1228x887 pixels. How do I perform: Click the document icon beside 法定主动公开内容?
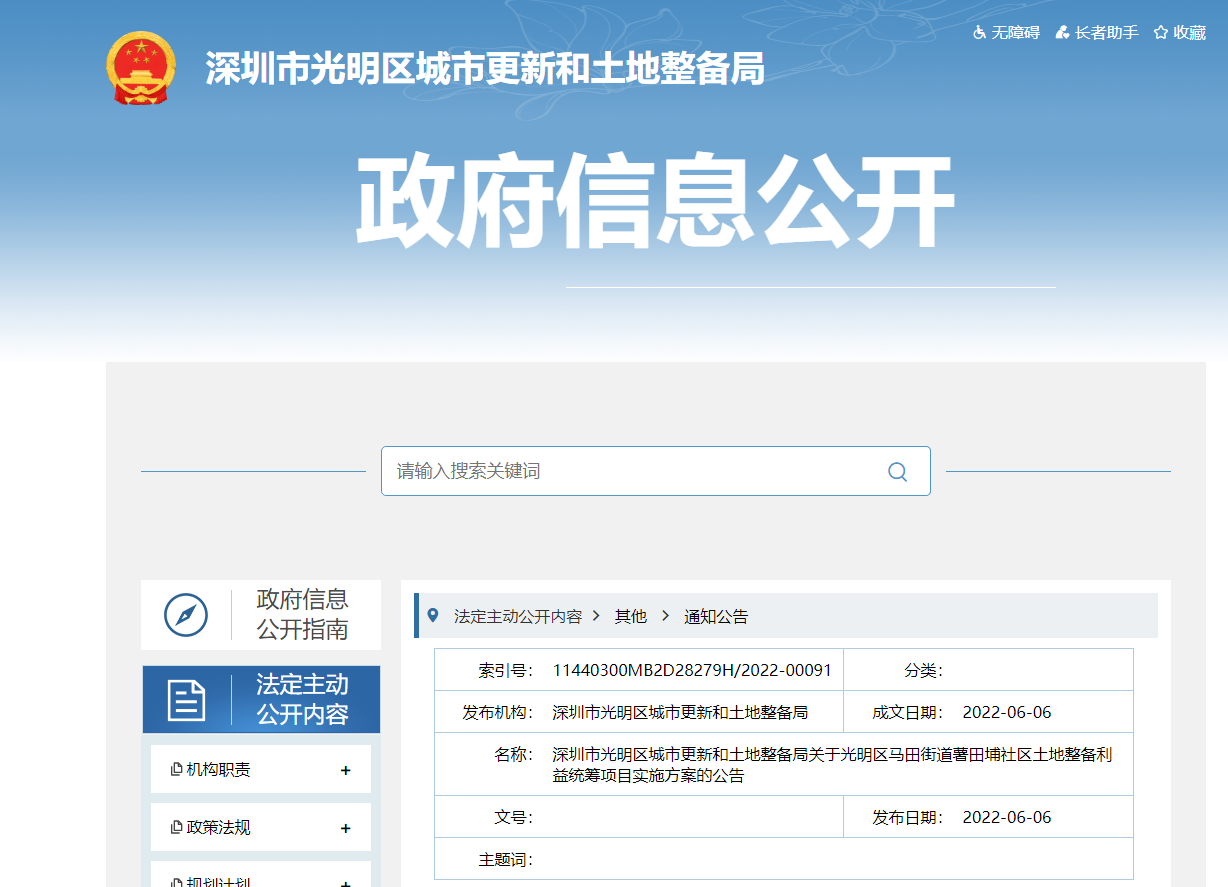click(x=186, y=700)
